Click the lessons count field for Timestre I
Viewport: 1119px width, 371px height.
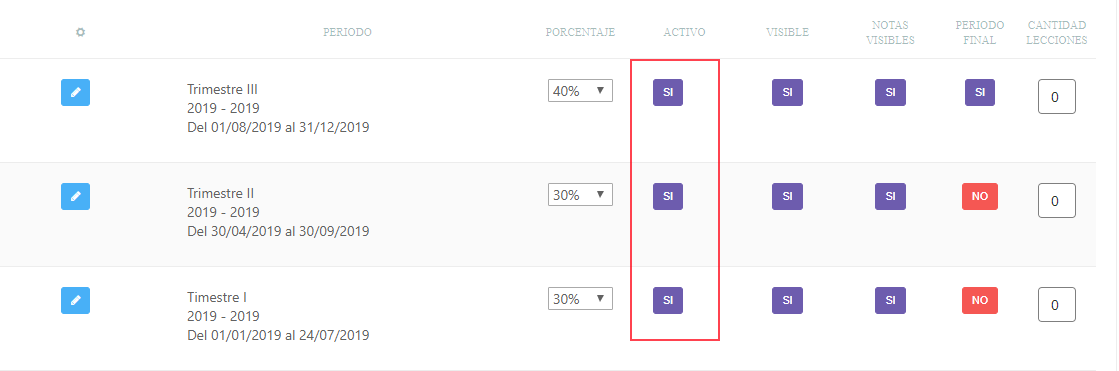pyautogui.click(x=1057, y=305)
